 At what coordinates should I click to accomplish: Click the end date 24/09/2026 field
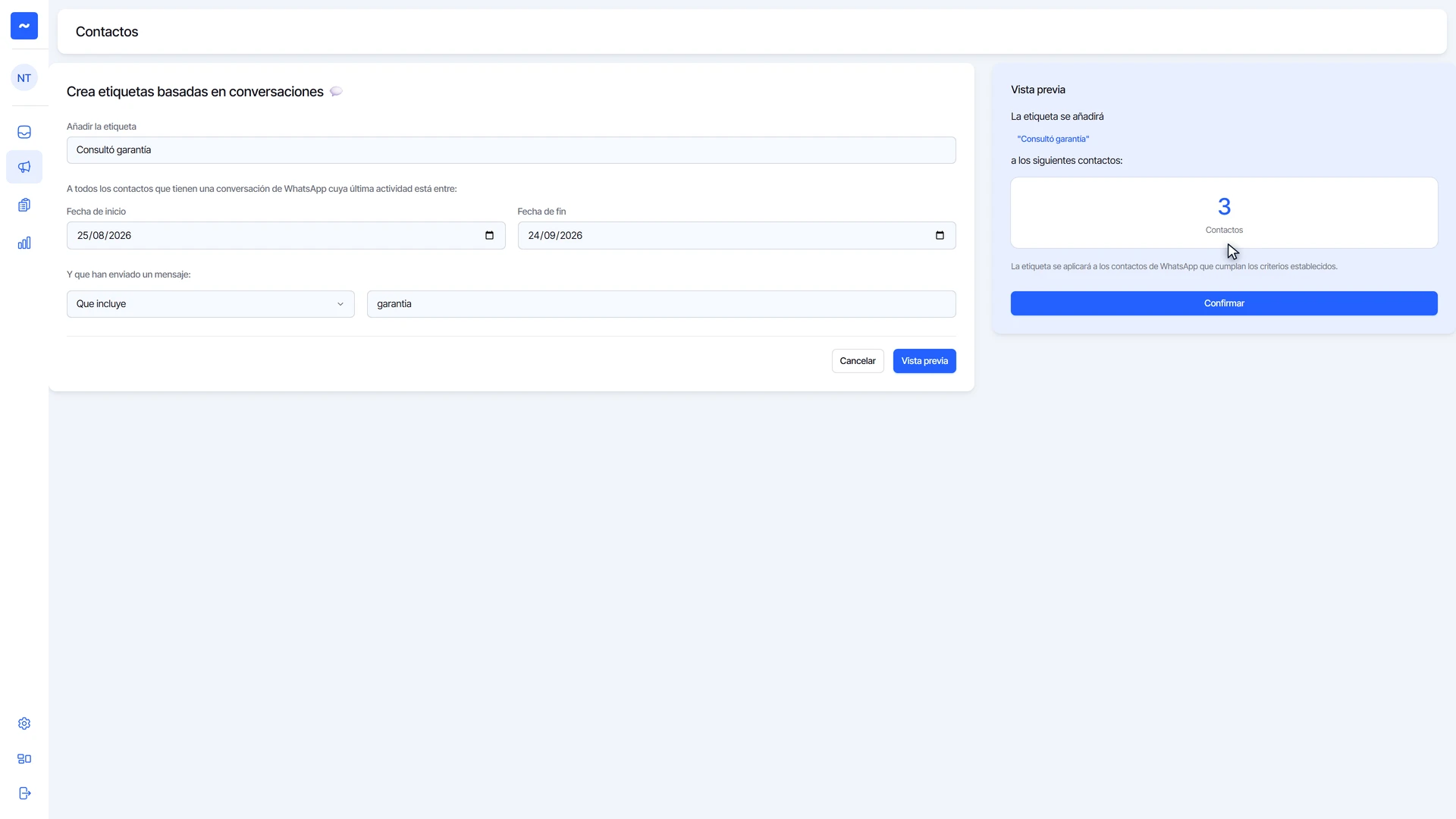[x=736, y=235]
